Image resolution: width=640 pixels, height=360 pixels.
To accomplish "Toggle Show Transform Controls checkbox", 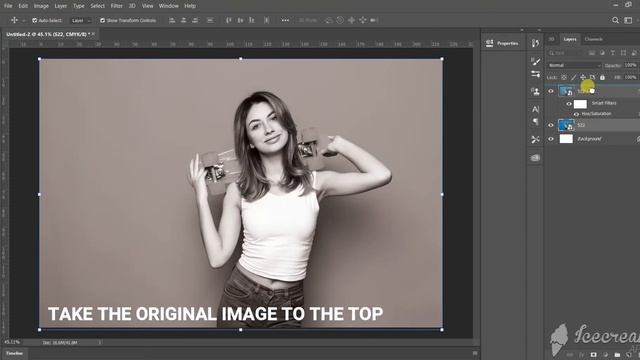I will [x=102, y=20].
